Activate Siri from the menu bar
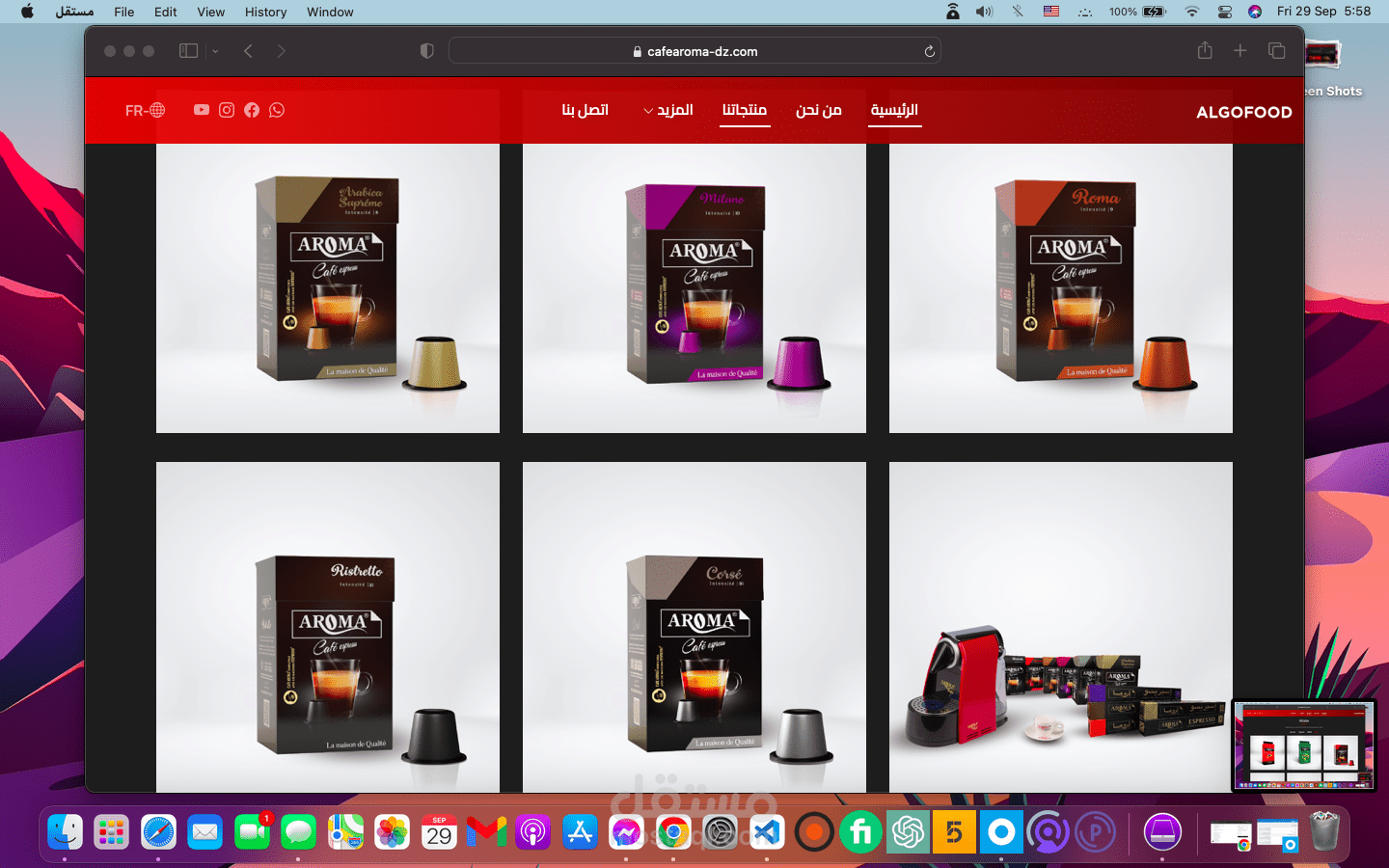This screenshot has width=1389, height=868. [x=1255, y=12]
